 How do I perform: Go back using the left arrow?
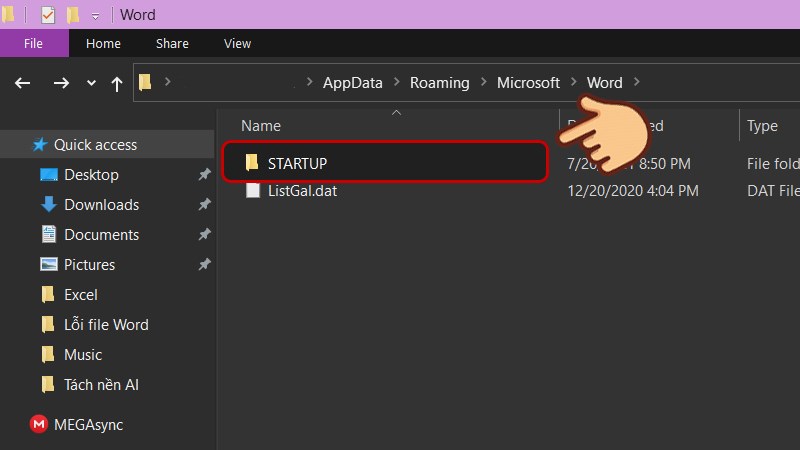[x=22, y=83]
